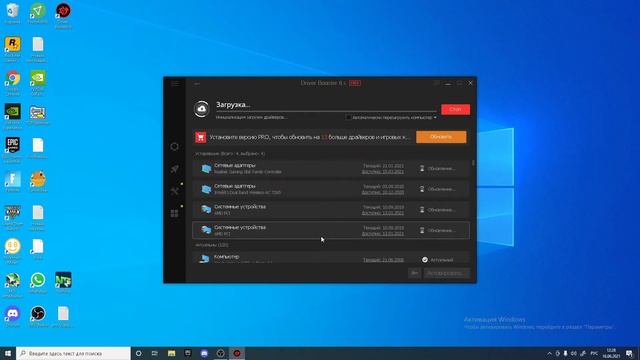
Task: Click the Windows Start button
Action: (x=8, y=353)
